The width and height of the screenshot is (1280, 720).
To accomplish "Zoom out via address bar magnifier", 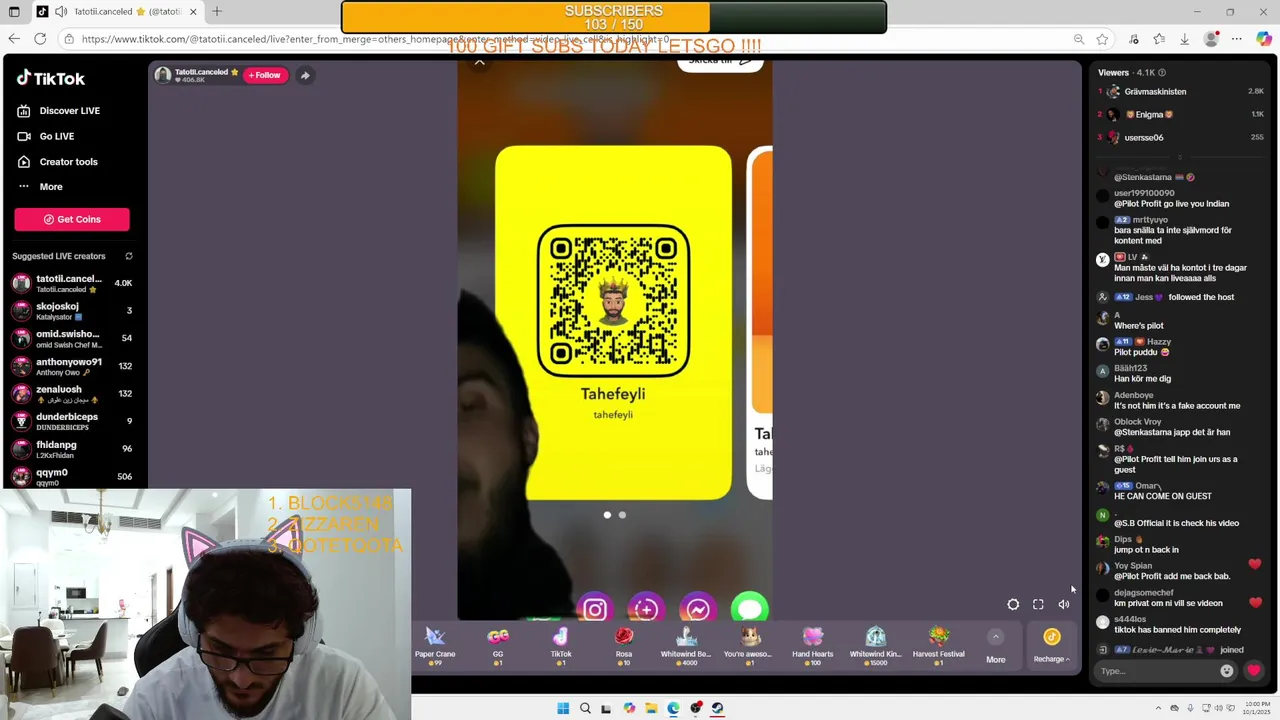I will click(1079, 39).
